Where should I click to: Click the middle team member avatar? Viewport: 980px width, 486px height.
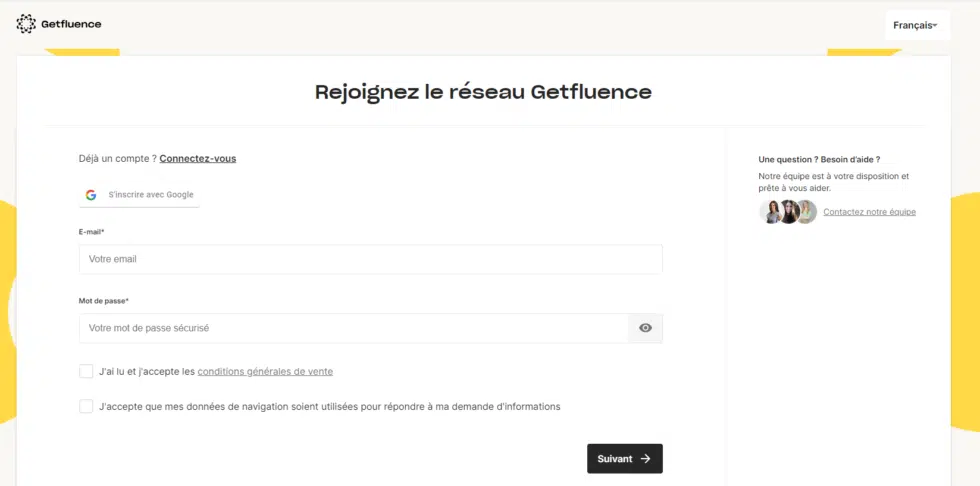coord(789,212)
